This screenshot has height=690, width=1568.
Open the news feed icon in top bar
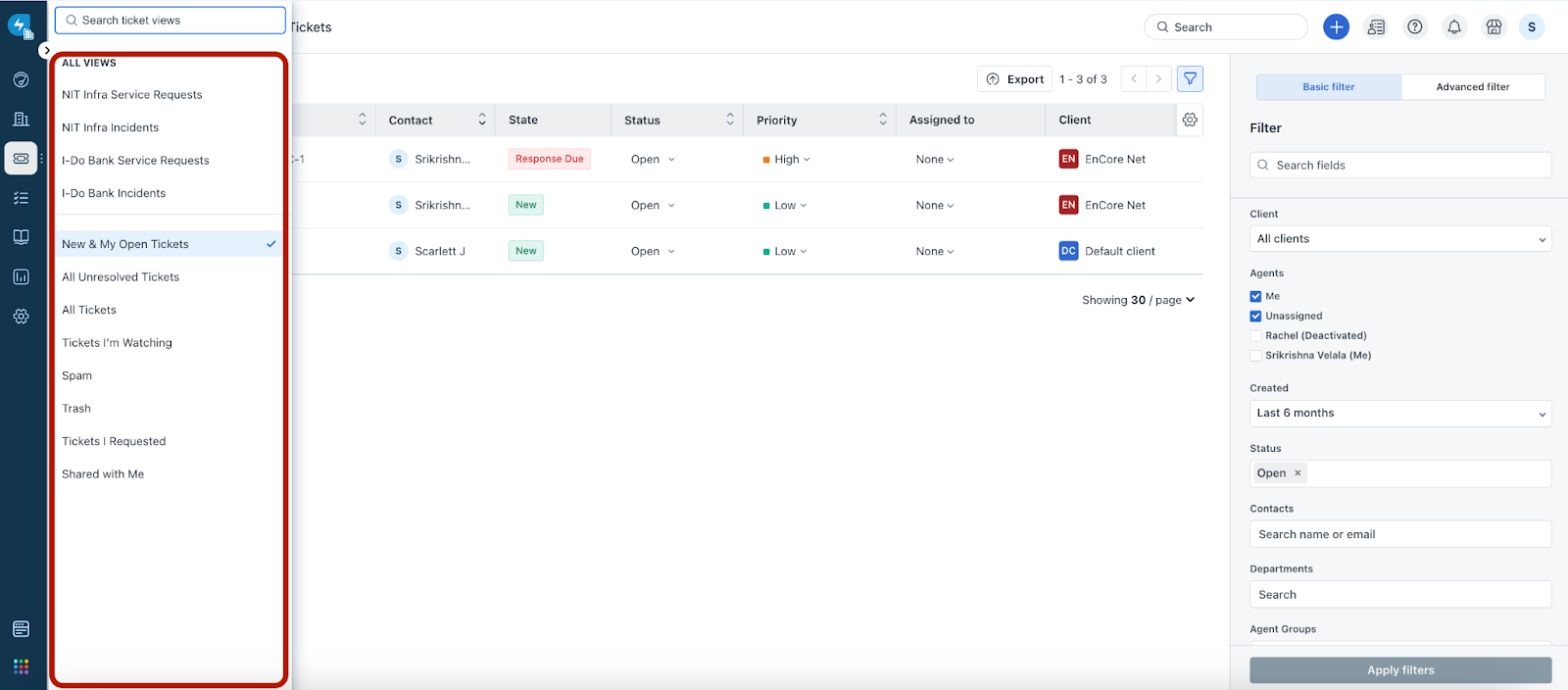[x=1376, y=27]
